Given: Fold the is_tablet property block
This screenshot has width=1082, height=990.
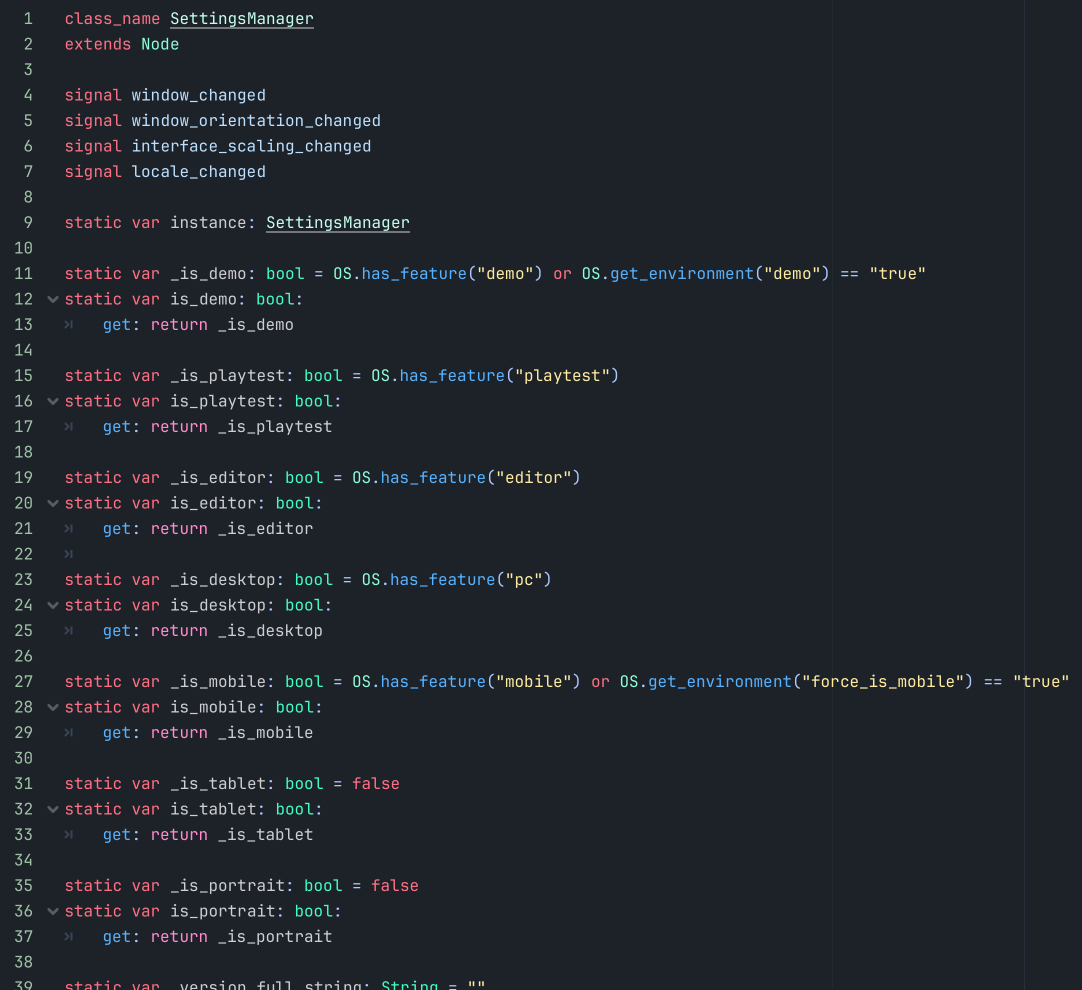Looking at the screenshot, I should (52, 809).
